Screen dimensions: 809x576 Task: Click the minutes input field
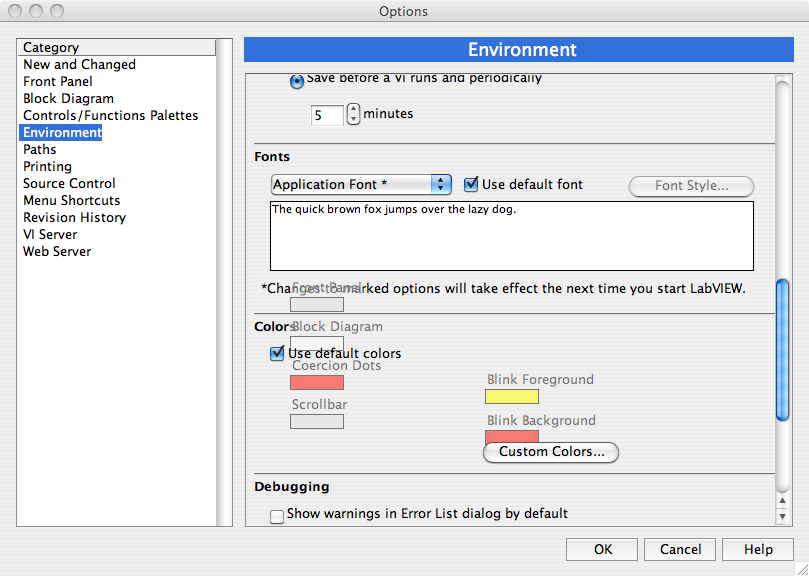pyautogui.click(x=327, y=115)
